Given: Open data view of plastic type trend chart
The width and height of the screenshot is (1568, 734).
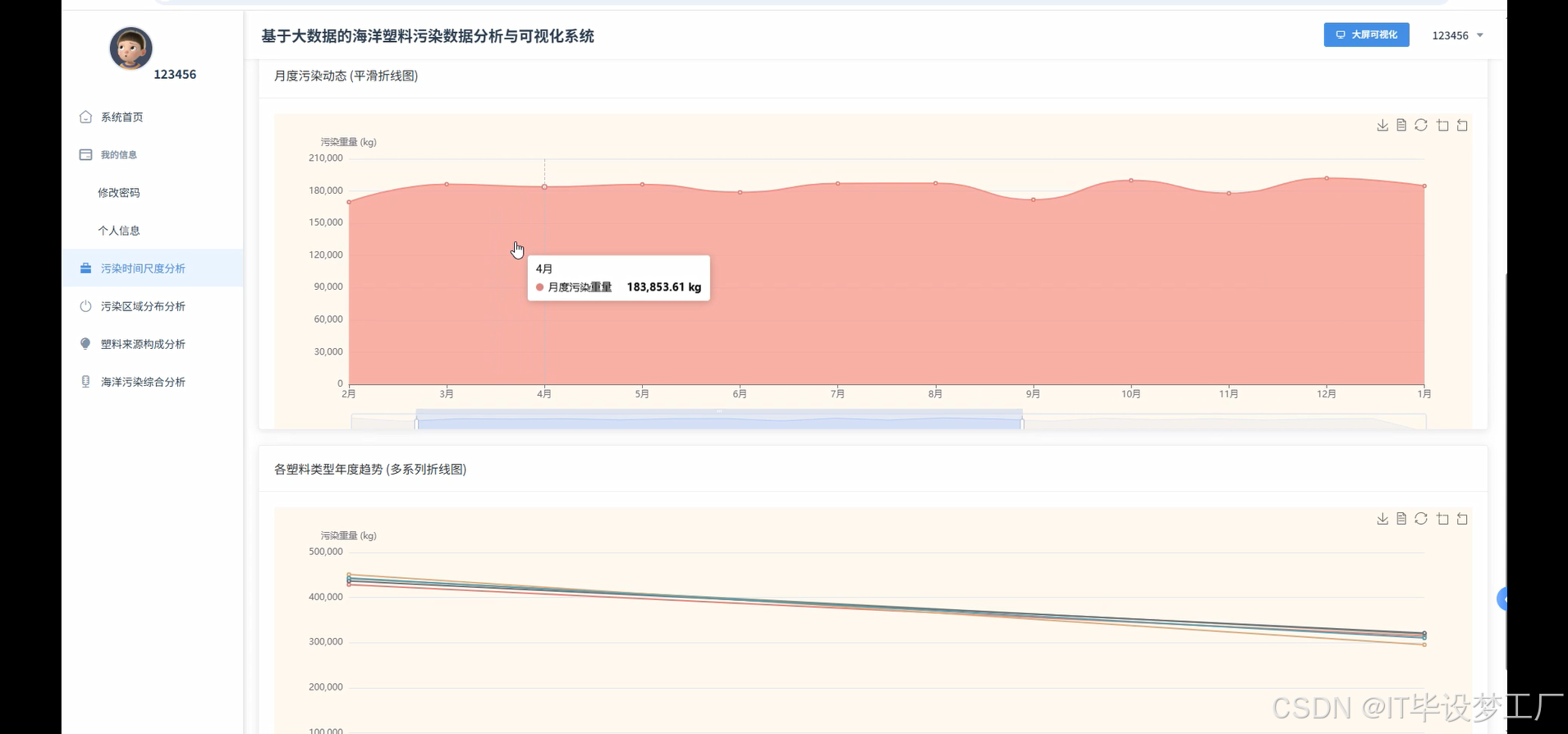Looking at the screenshot, I should (1401, 518).
